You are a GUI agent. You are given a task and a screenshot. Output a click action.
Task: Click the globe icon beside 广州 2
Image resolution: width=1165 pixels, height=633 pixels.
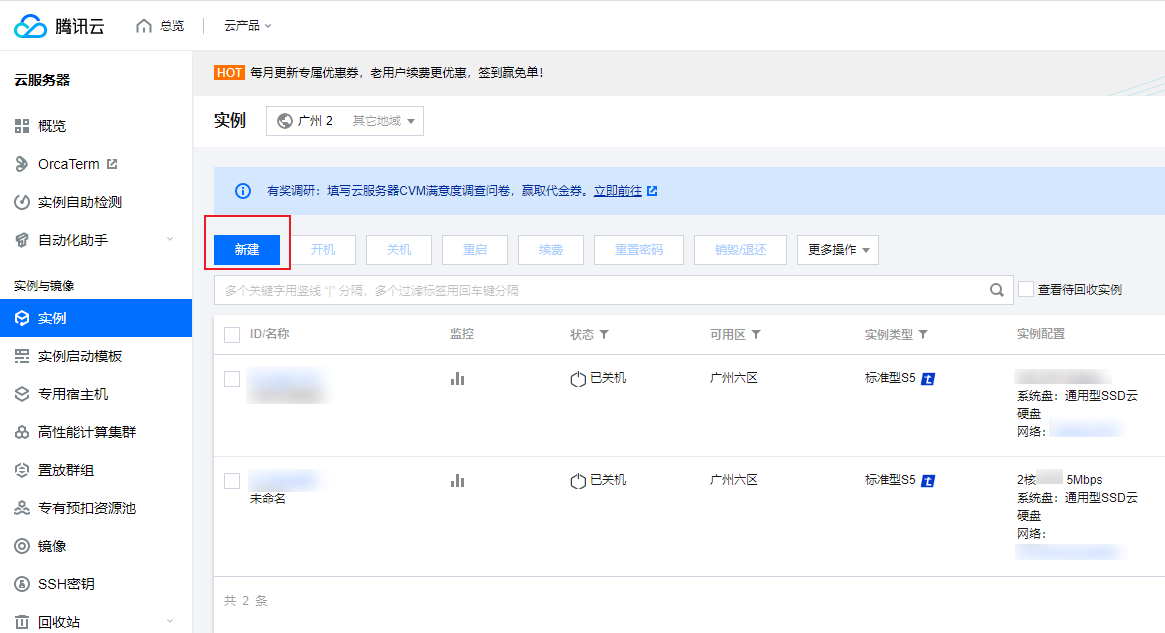(x=285, y=121)
